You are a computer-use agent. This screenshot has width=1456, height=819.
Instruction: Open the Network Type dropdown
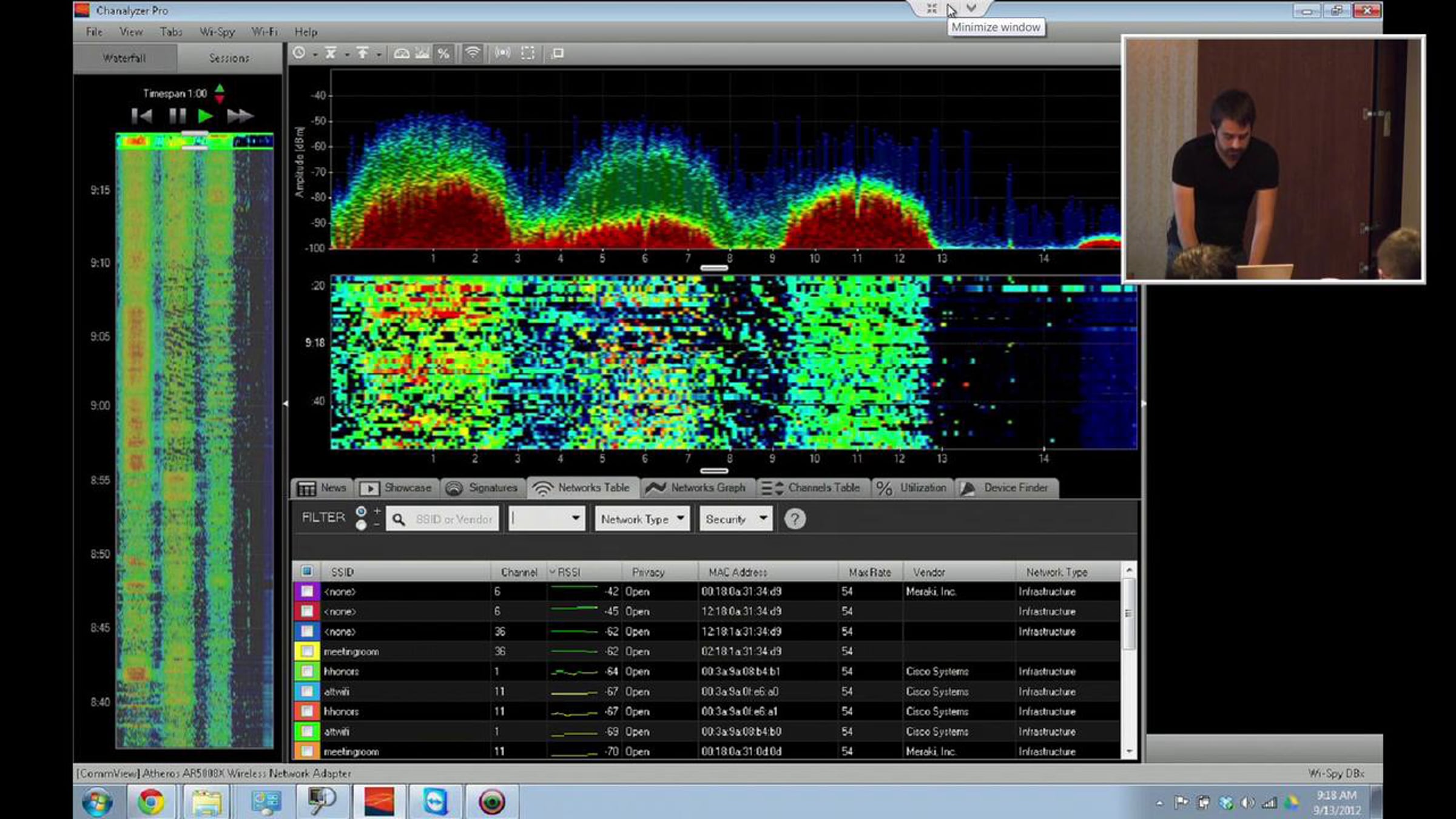click(x=642, y=519)
